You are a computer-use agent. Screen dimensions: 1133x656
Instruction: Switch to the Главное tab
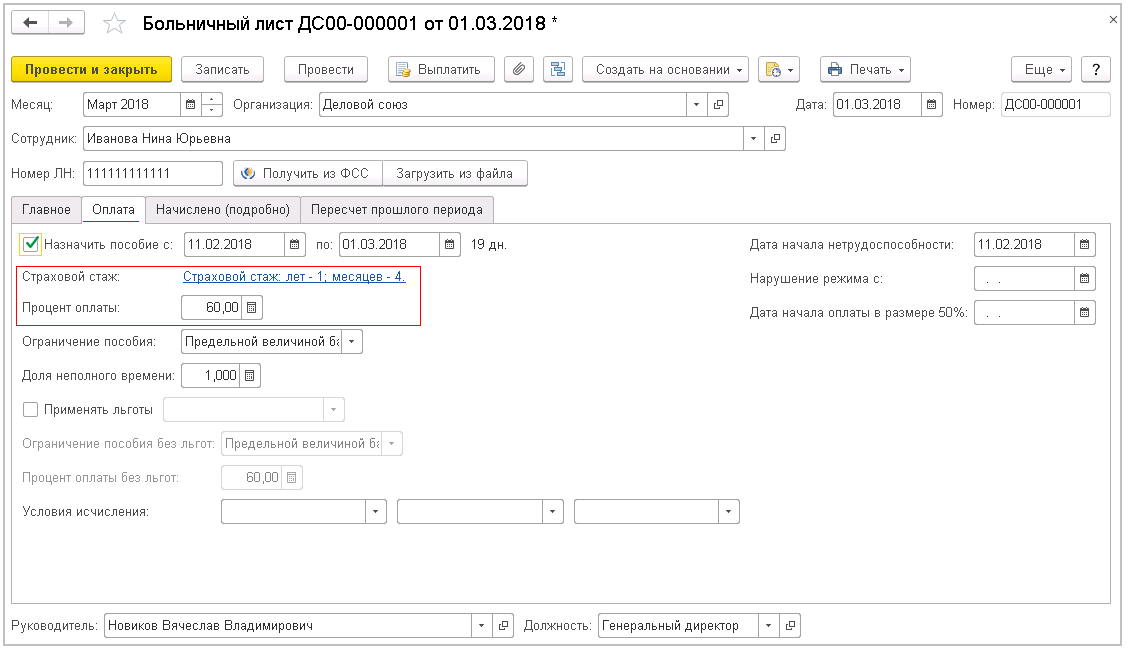pyautogui.click(x=46, y=209)
